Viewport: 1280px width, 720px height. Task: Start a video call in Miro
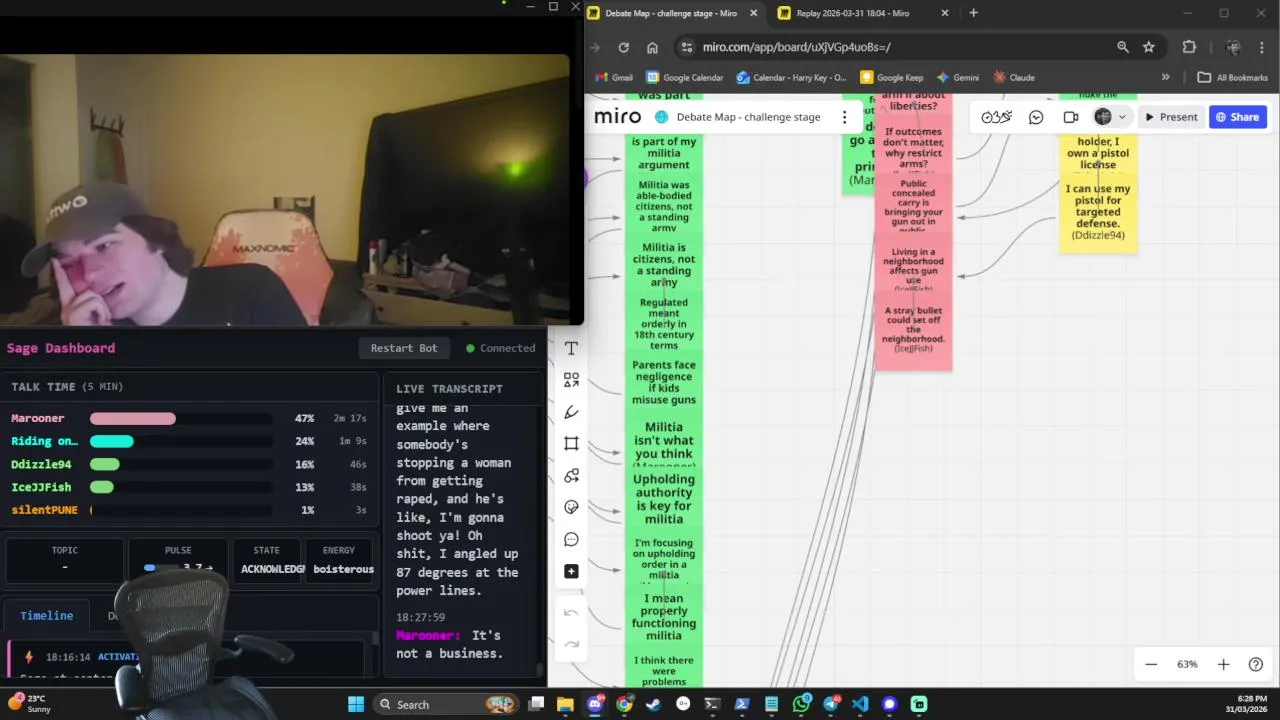[x=1071, y=117]
